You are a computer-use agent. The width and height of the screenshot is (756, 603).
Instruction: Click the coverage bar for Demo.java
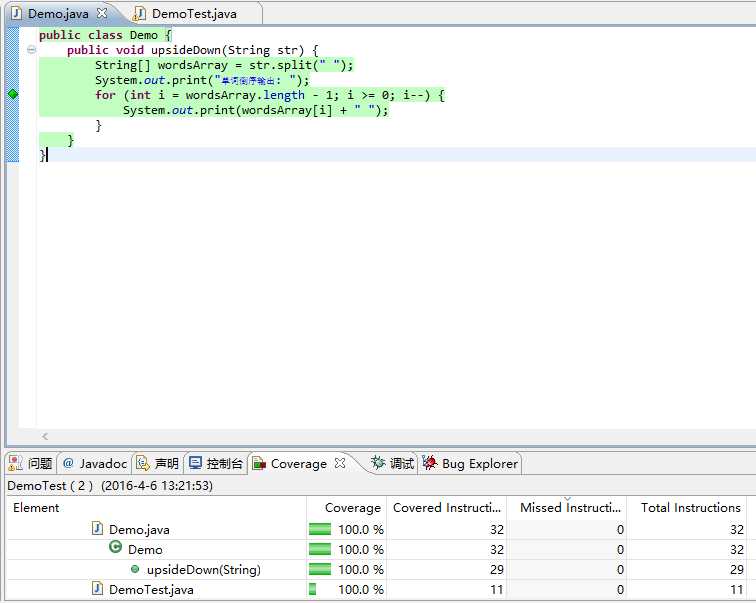click(320, 529)
